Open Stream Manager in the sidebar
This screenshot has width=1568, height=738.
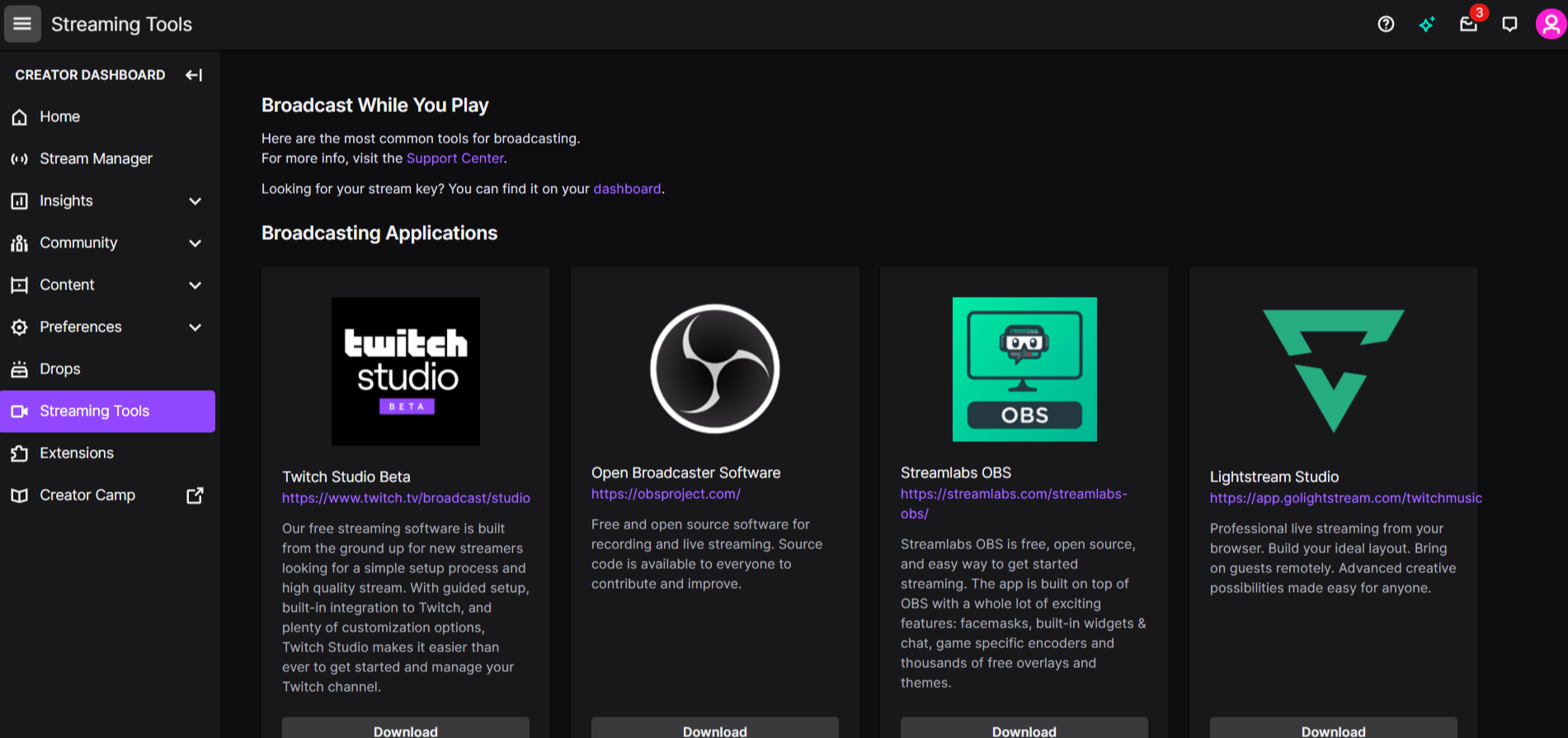(x=108, y=159)
